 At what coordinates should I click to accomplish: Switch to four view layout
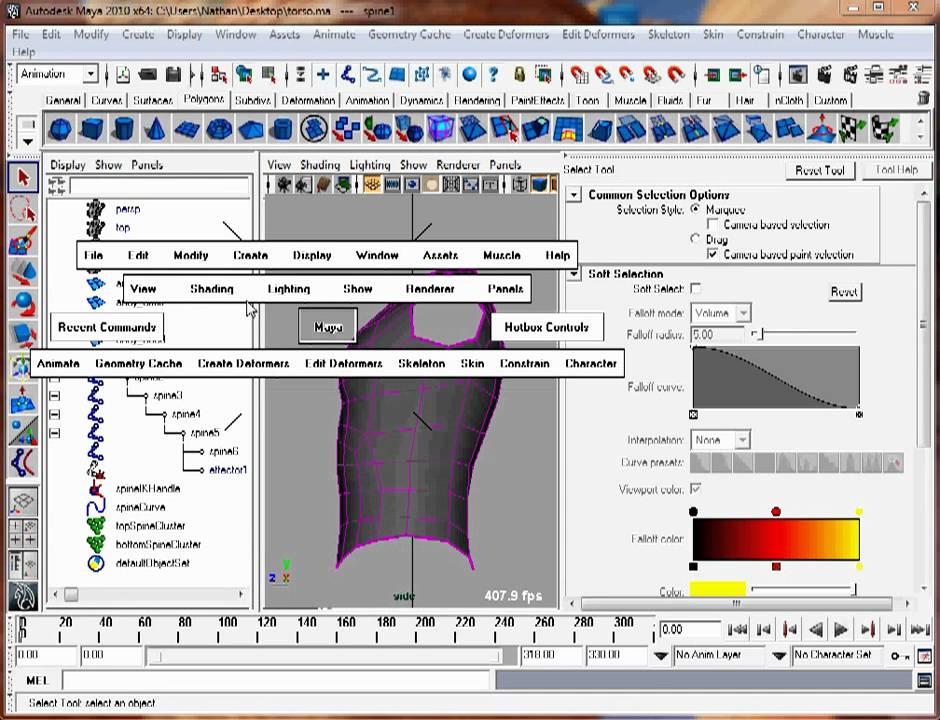pyautogui.click(x=23, y=533)
